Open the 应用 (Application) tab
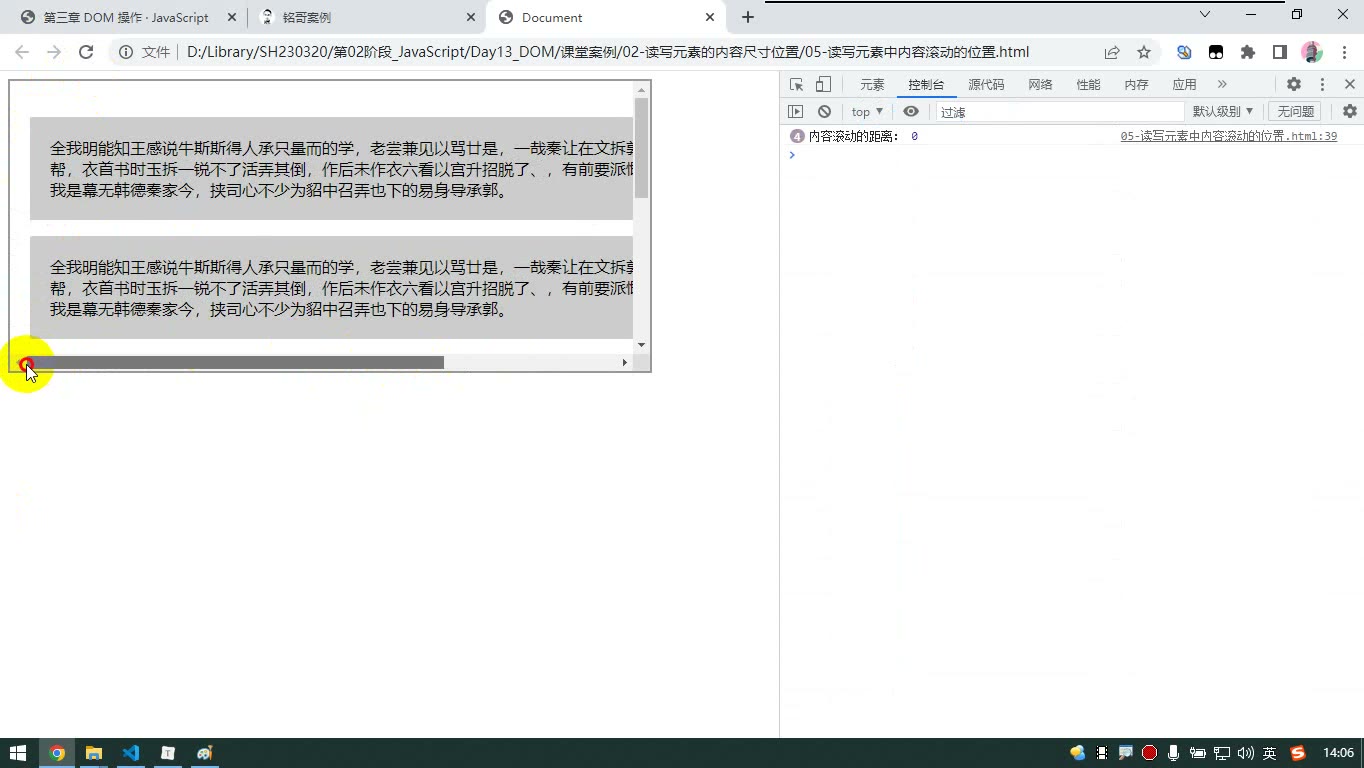The image size is (1364, 768). (1184, 85)
